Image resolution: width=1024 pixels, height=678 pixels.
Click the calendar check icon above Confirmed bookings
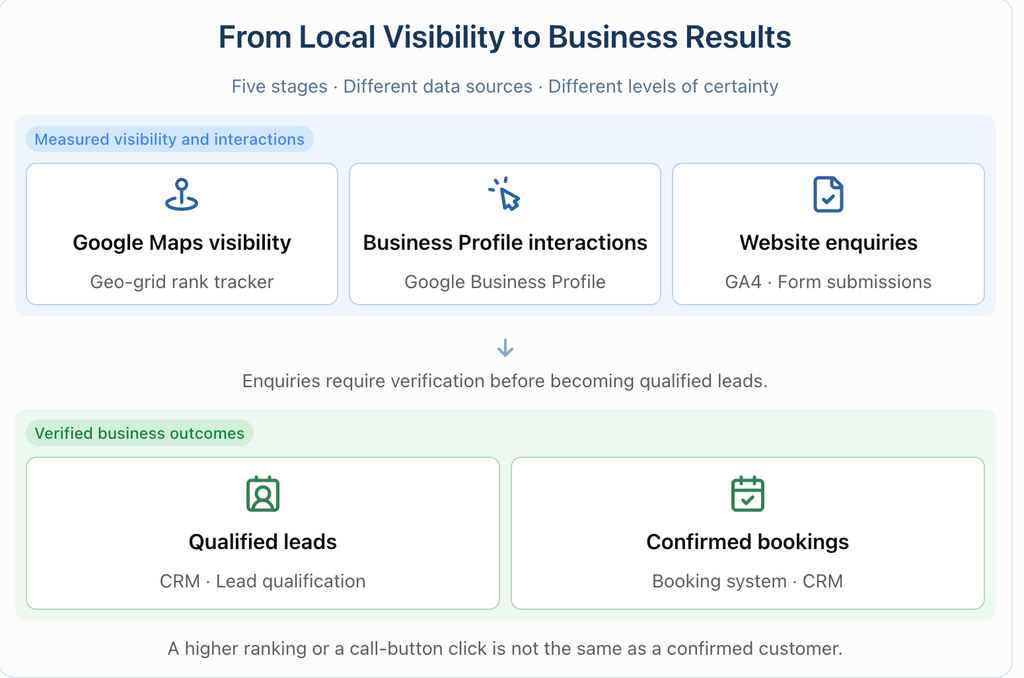pos(748,494)
